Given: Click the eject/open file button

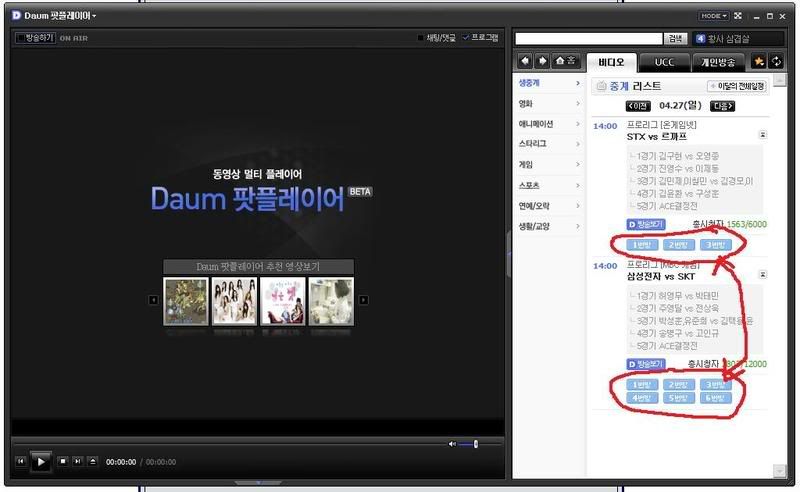Looking at the screenshot, I should pyautogui.click(x=92, y=461).
